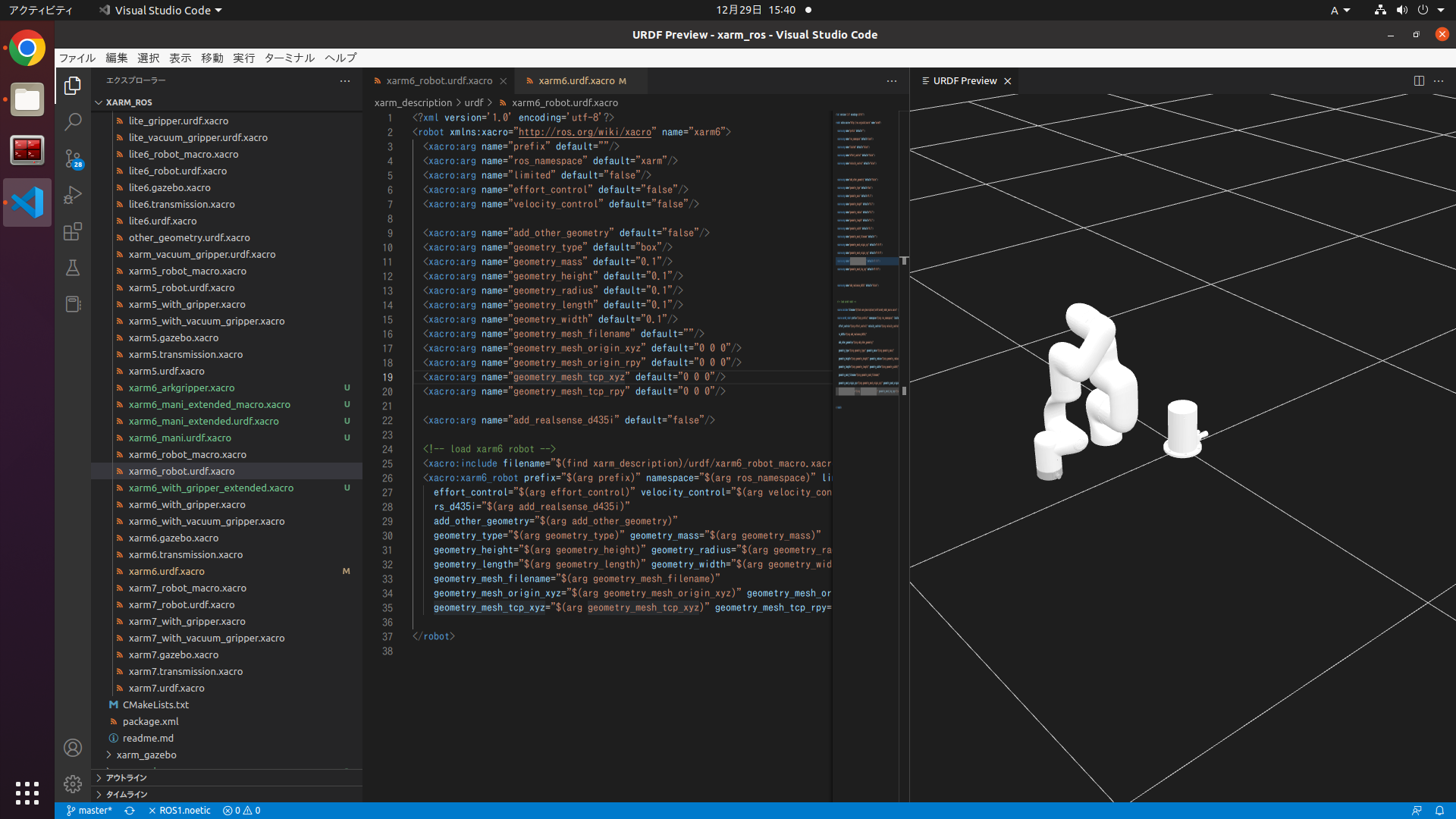Open the ターミナル menu

click(288, 58)
